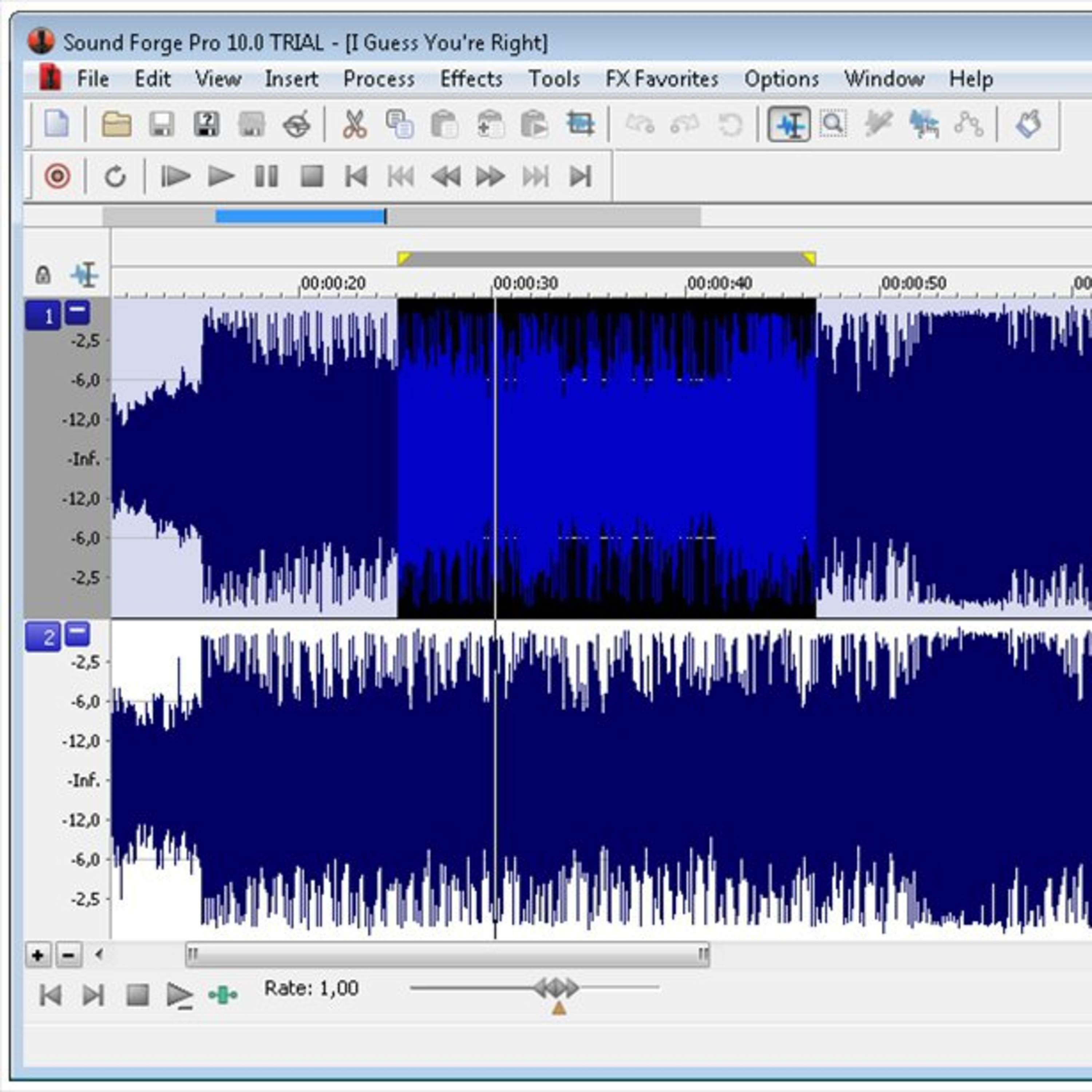Screen dimensions: 1092x1092
Task: Click the green scrub control icon
Action: click(223, 995)
